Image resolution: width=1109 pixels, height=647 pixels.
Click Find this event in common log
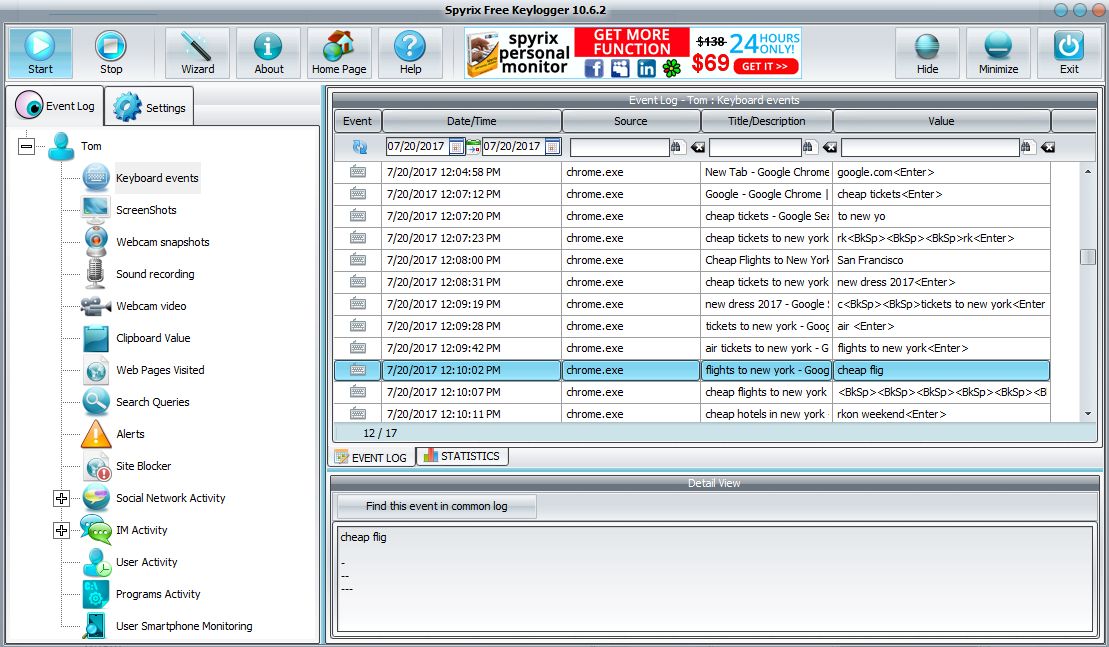[436, 506]
